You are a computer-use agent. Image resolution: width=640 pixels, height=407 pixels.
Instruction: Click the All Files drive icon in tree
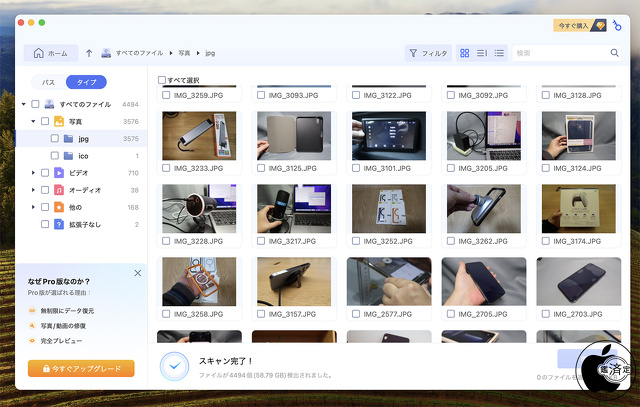[49, 104]
